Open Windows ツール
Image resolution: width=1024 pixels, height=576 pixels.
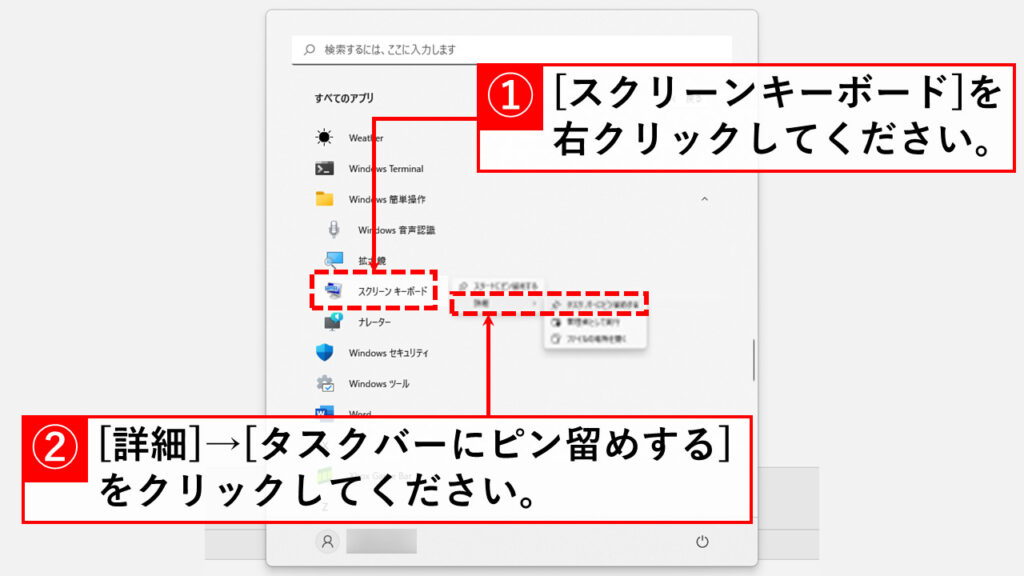[362, 383]
